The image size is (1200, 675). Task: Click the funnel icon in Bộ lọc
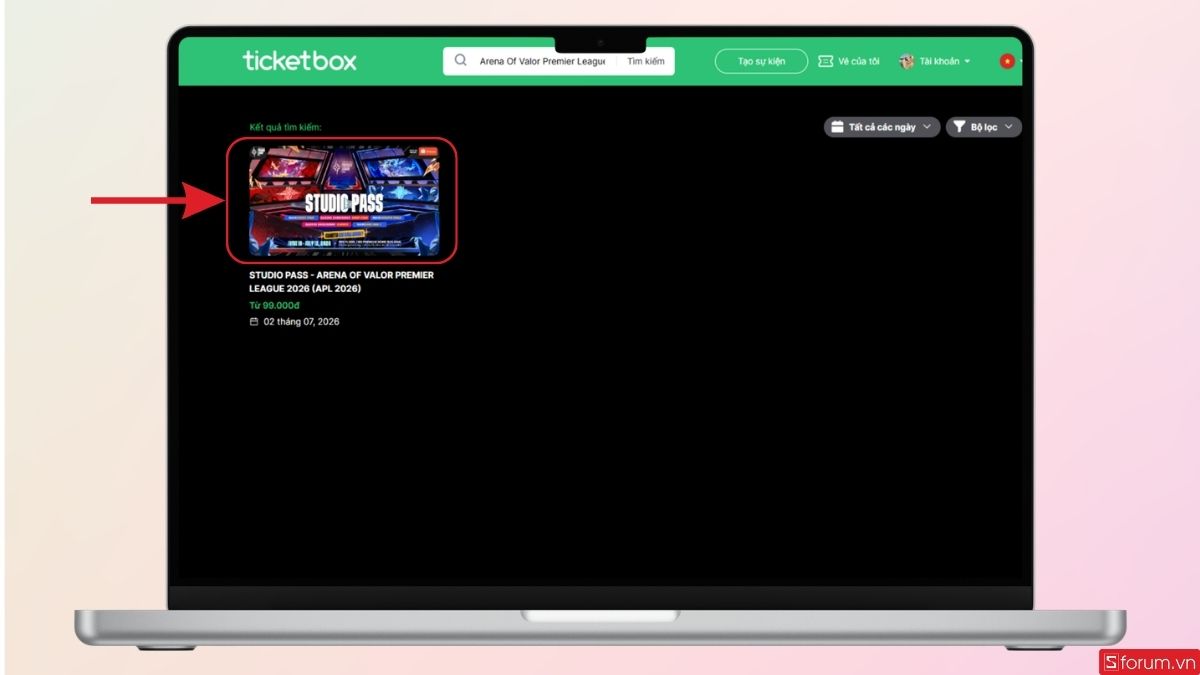[x=959, y=127]
